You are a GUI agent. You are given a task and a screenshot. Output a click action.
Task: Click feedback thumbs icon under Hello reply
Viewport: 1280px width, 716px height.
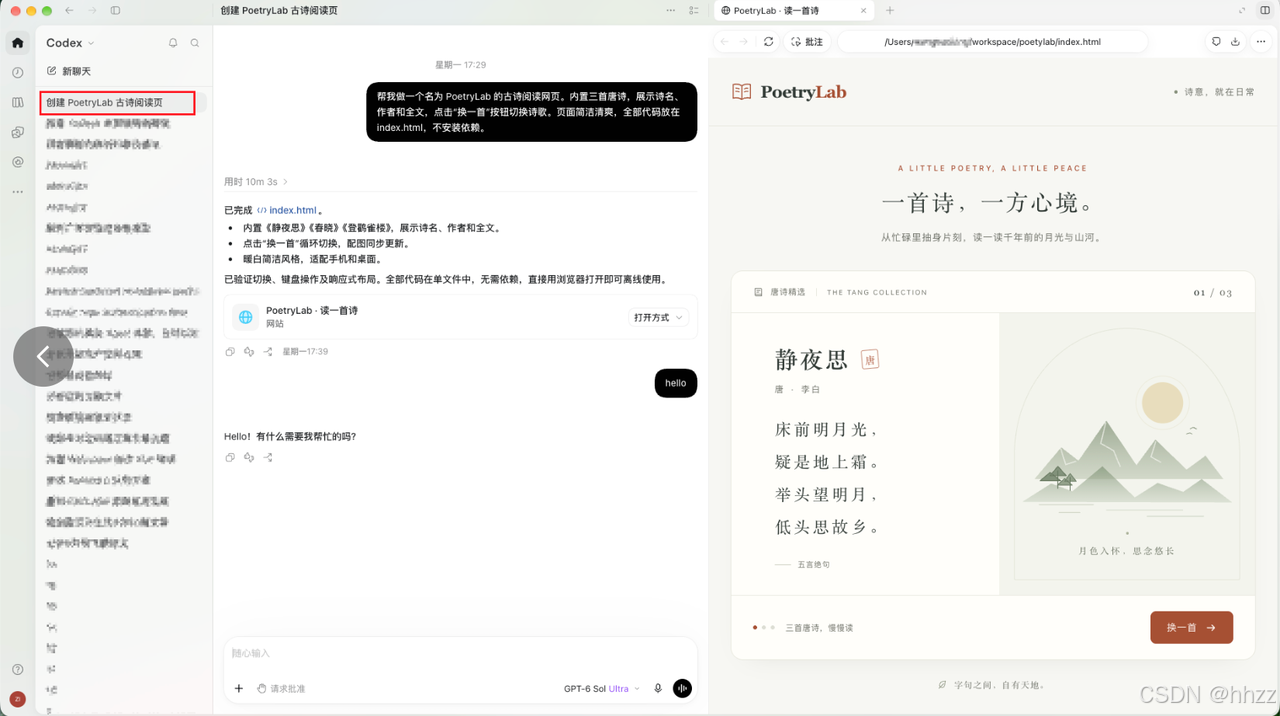tap(249, 457)
